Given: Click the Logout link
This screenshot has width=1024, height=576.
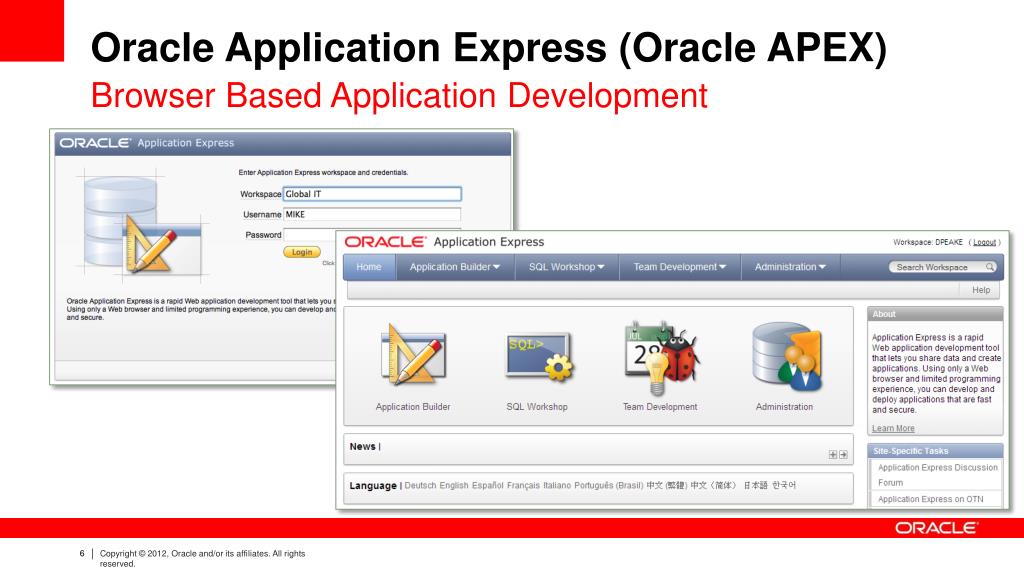Looking at the screenshot, I should [x=984, y=242].
